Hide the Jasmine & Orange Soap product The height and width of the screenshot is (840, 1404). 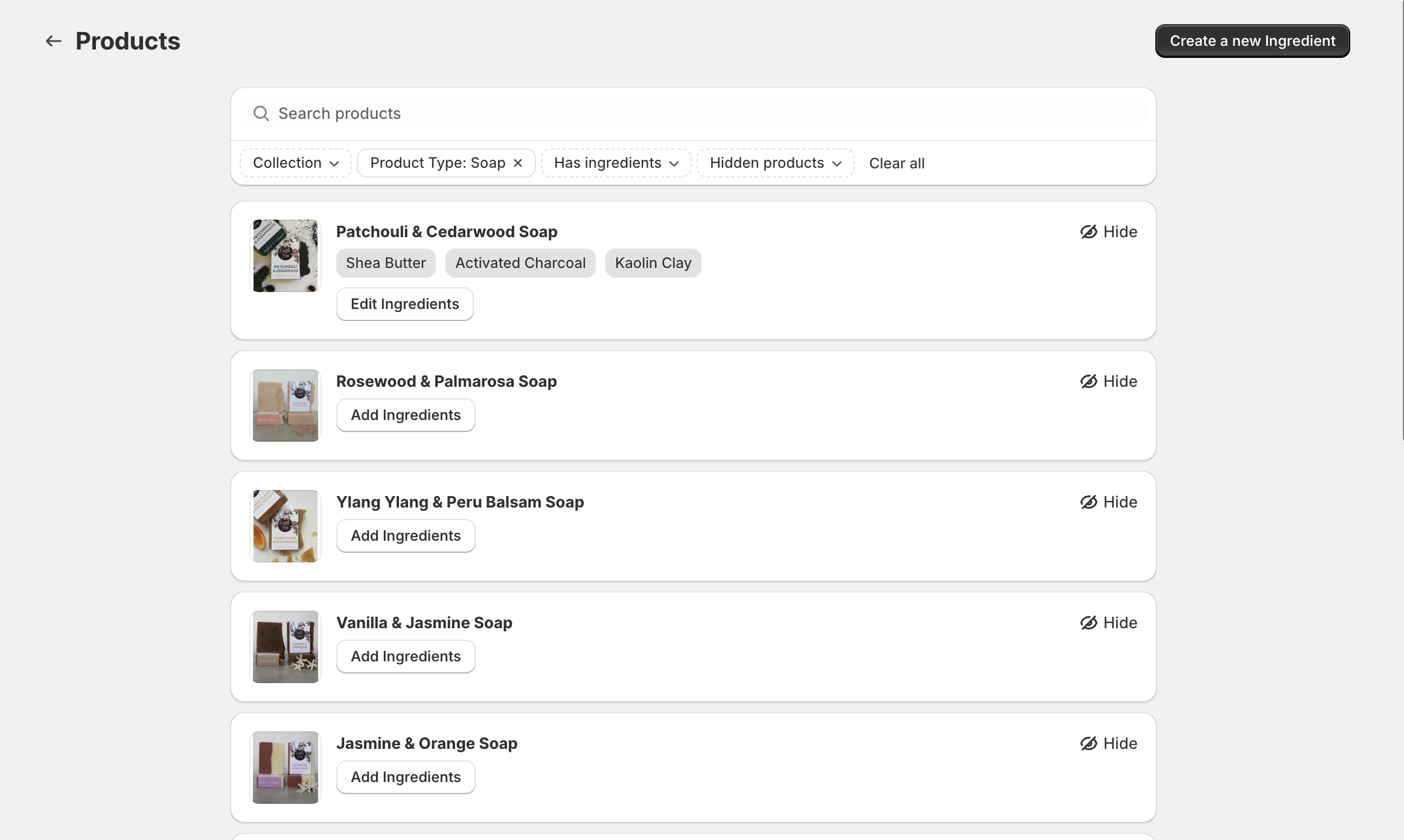(x=1108, y=743)
